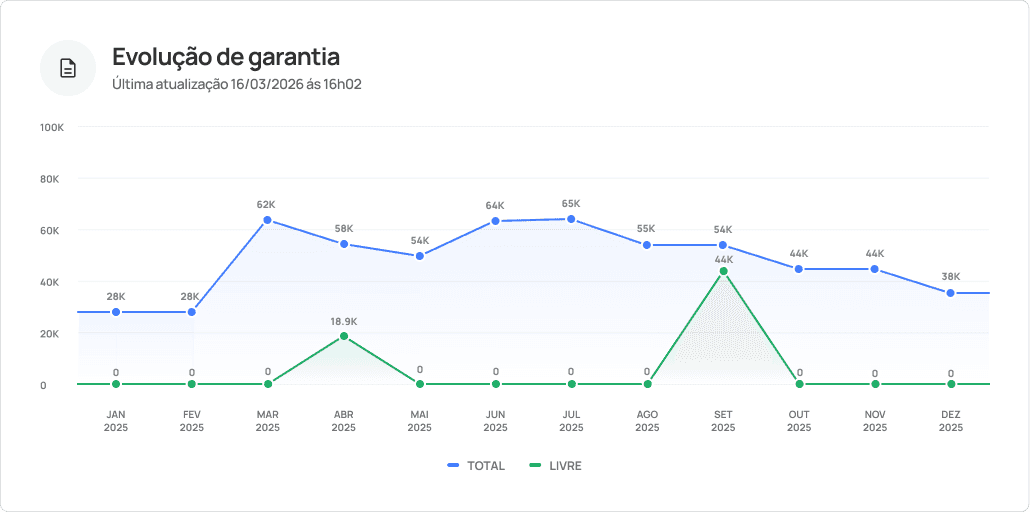Click the 38K value label above DEZ
Image resolution: width=1030 pixels, height=512 pixels.
(x=951, y=276)
